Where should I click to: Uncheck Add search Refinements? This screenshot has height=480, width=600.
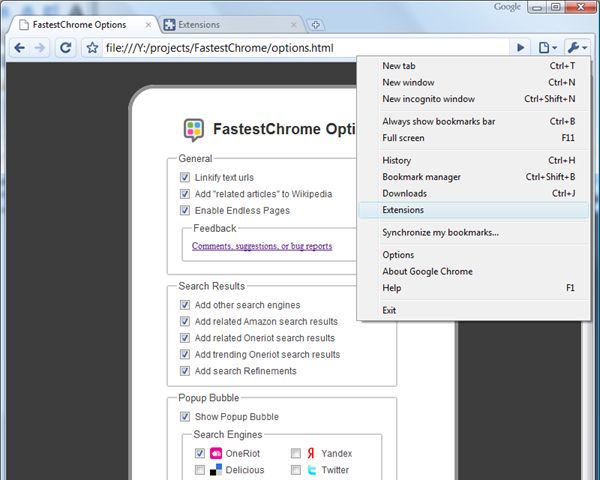[185, 371]
